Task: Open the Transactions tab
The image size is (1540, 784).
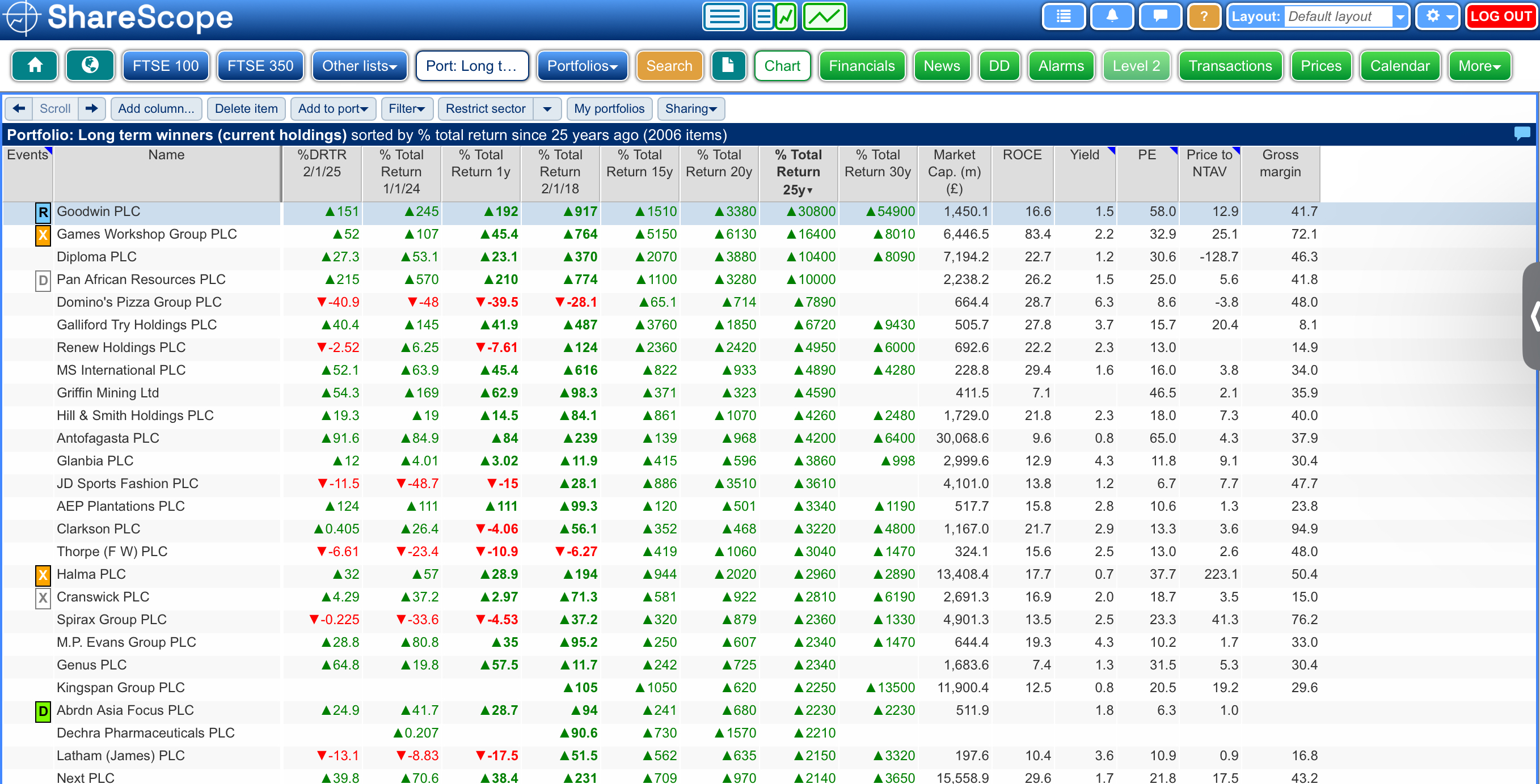Action: click(1230, 66)
